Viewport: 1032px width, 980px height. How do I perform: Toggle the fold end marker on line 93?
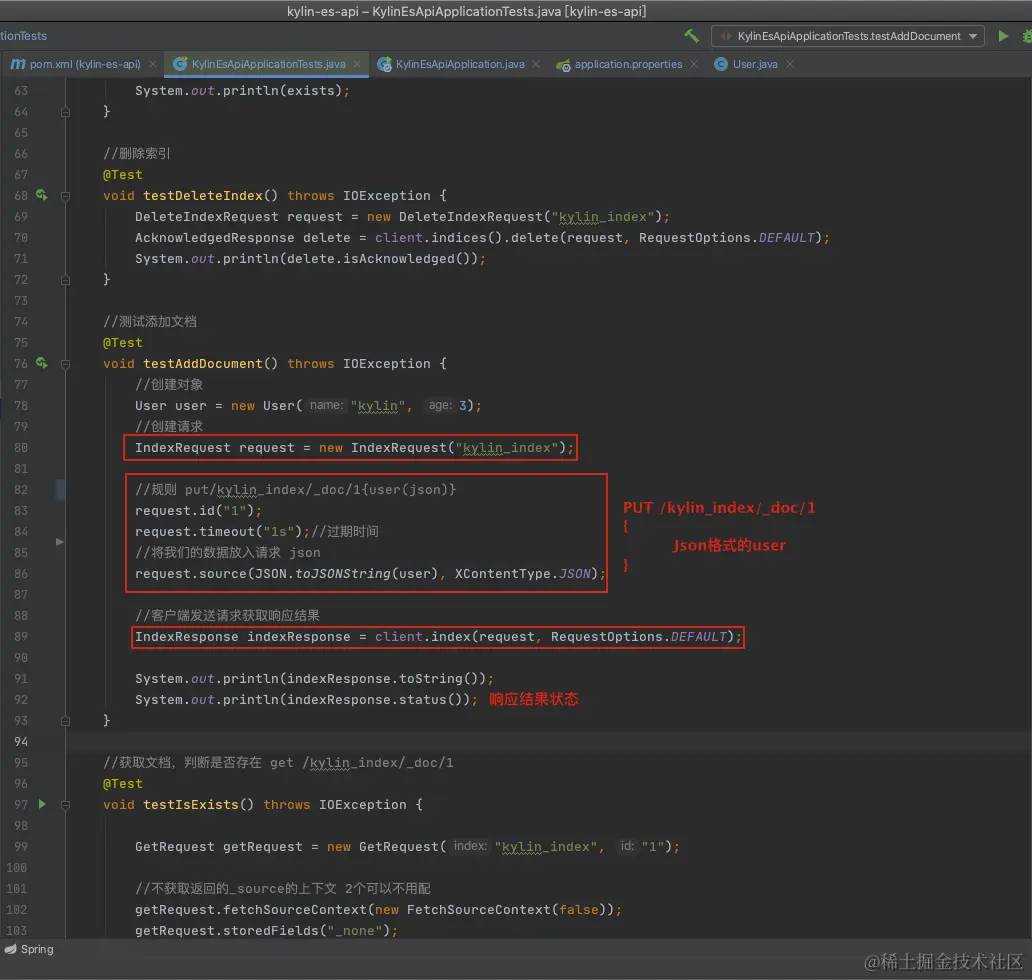(66, 720)
